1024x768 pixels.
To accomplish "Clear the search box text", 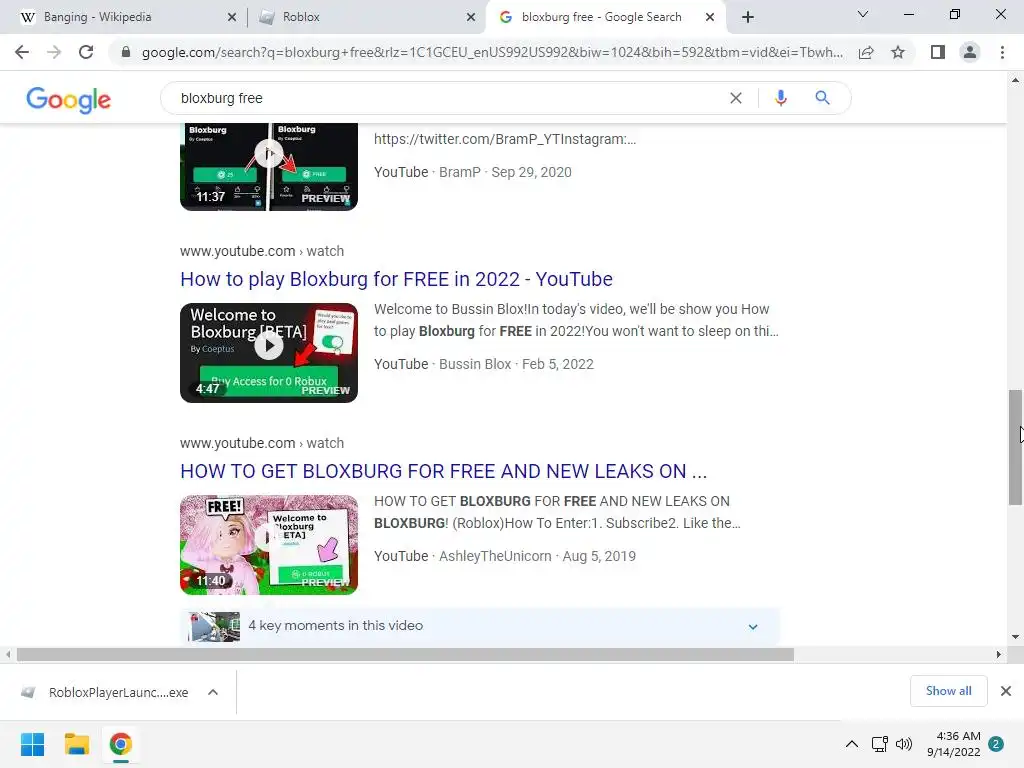I will 735,98.
